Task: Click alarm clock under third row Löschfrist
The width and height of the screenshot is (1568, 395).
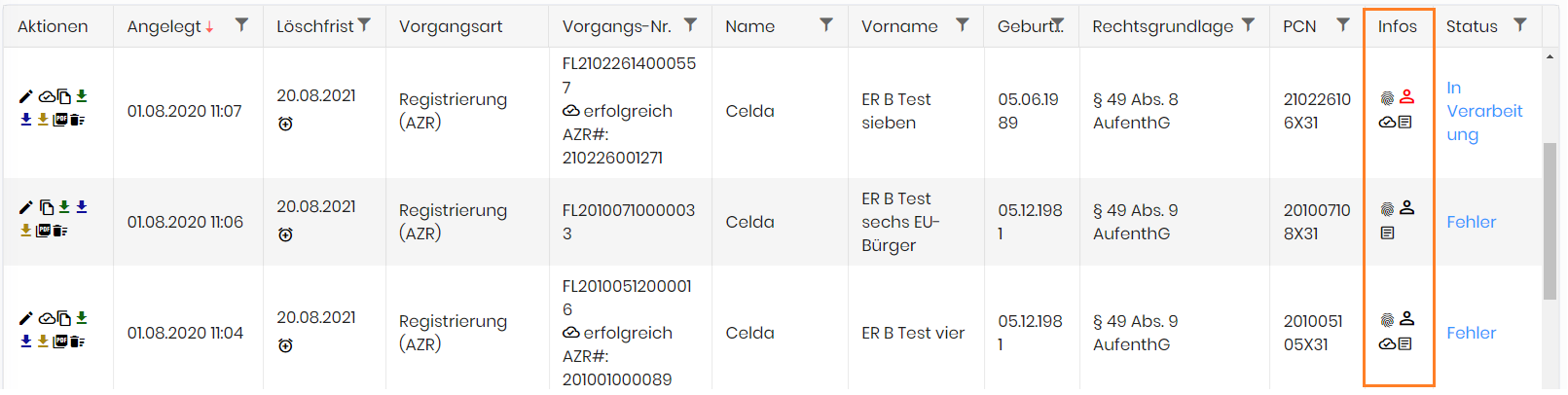Action: [x=285, y=345]
